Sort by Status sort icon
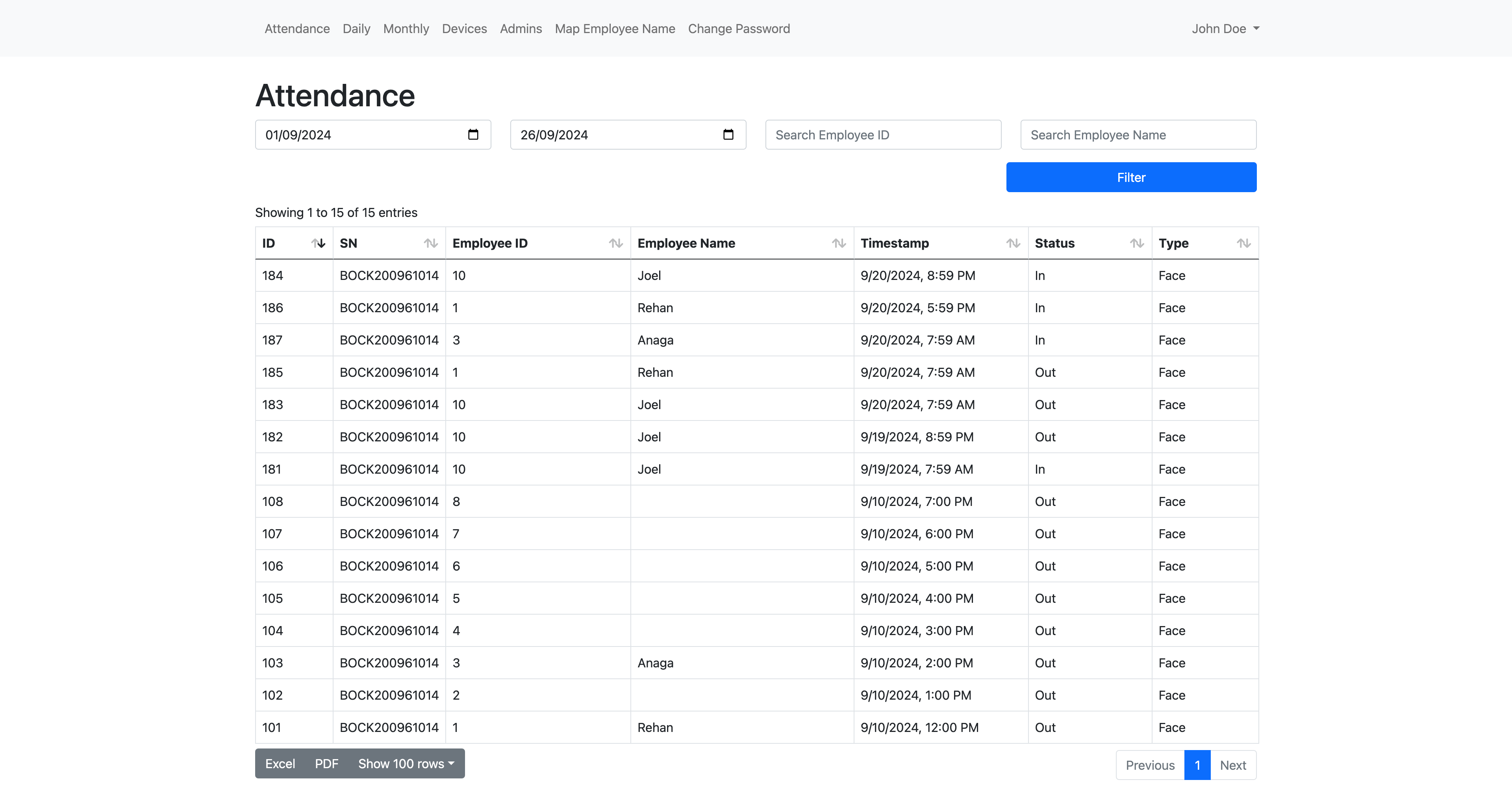Image resolution: width=1512 pixels, height=804 pixels. coord(1137,243)
